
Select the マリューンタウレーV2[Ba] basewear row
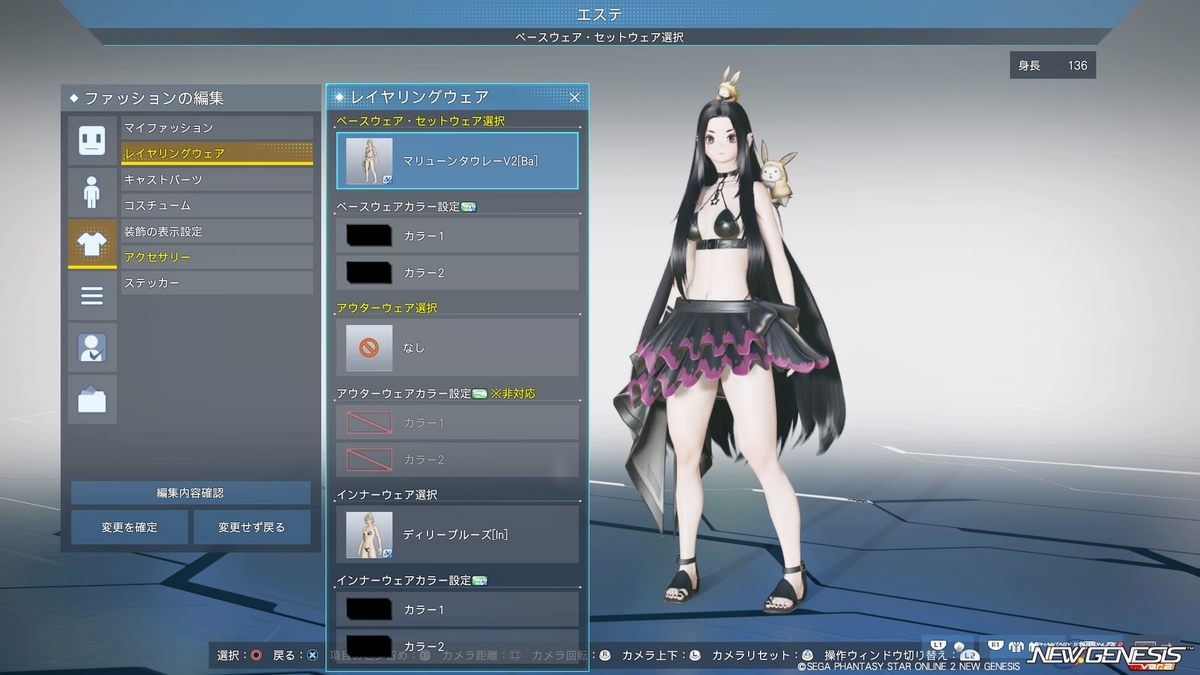point(458,161)
